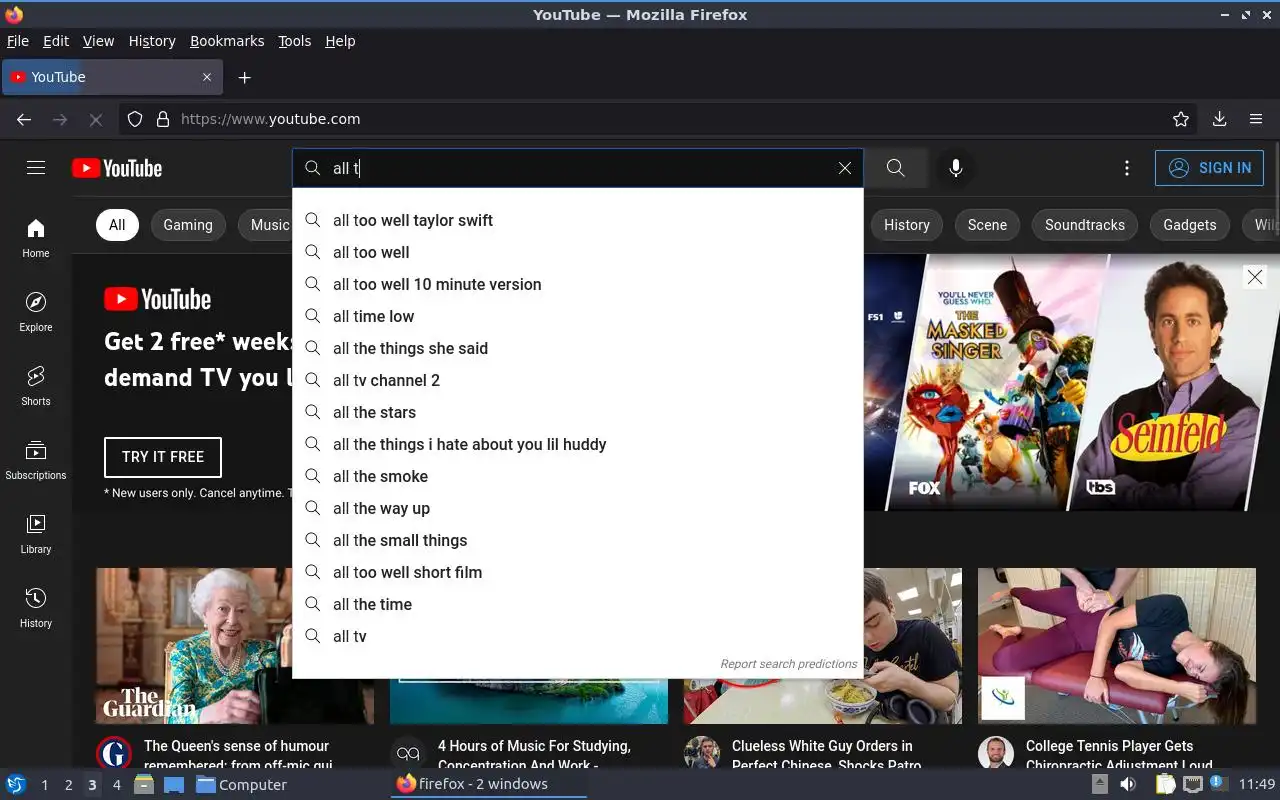Select the History filter chip

[907, 225]
